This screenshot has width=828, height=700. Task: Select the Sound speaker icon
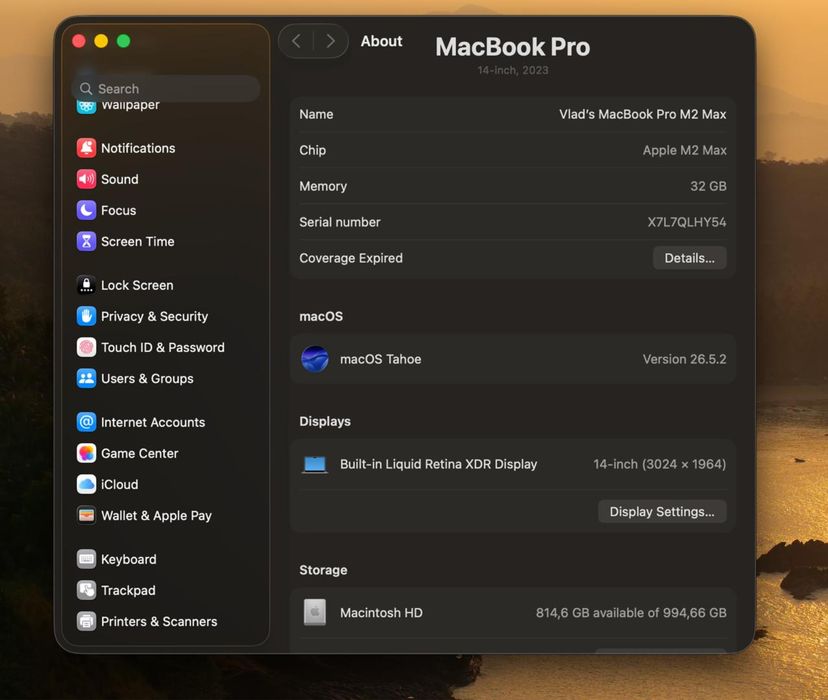[x=86, y=179]
